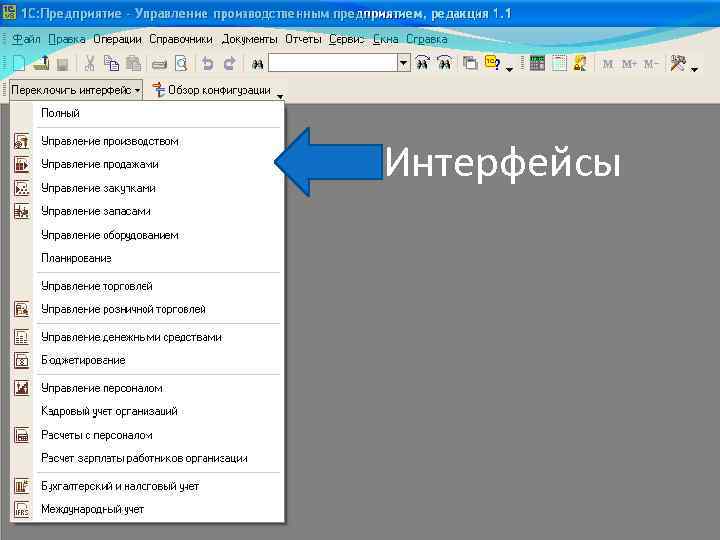Viewport: 720px width, 540px height.
Task: Click the 1C Help question mark icon
Action: pos(493,63)
